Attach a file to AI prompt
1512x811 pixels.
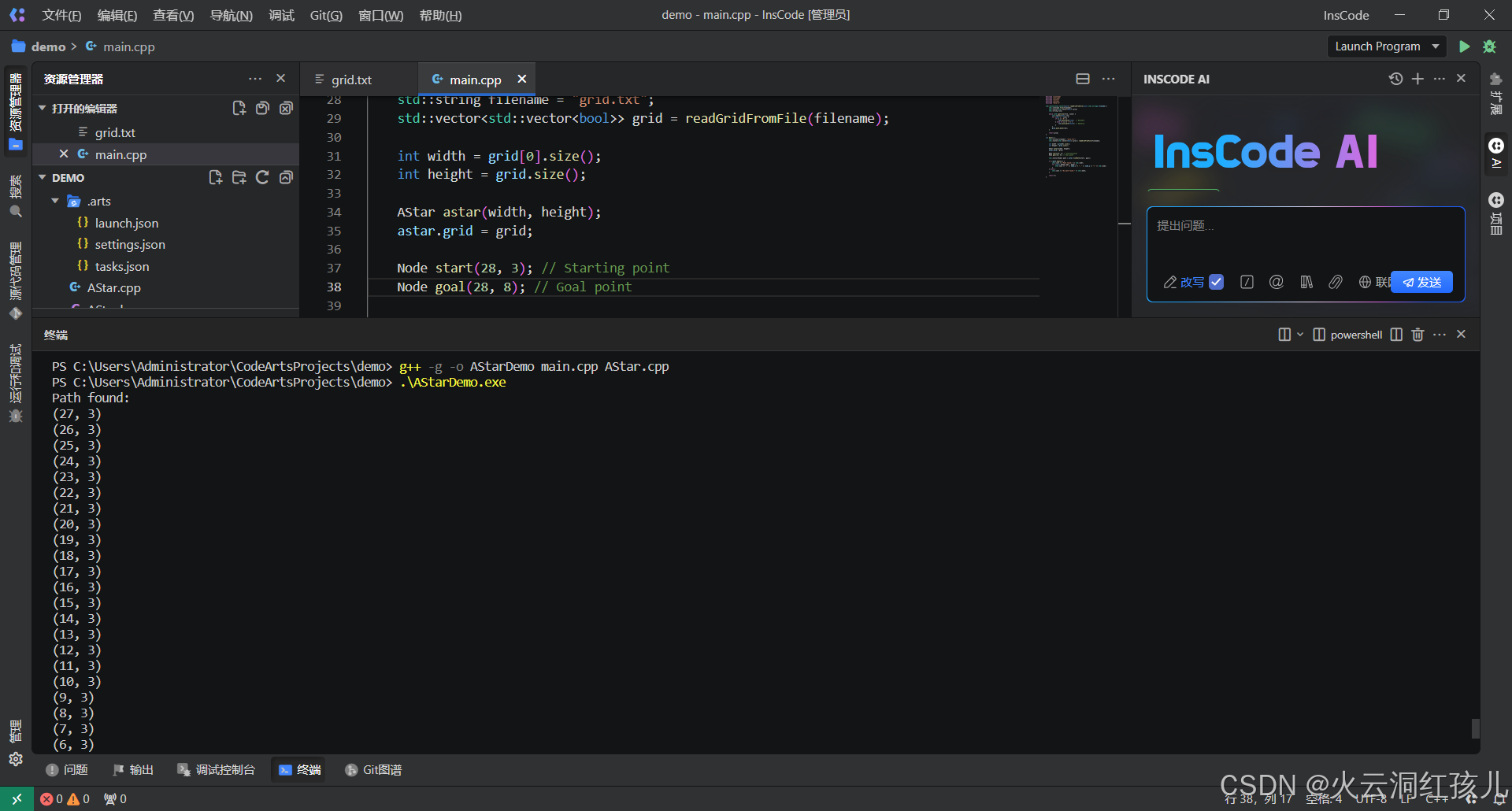pyautogui.click(x=1336, y=282)
